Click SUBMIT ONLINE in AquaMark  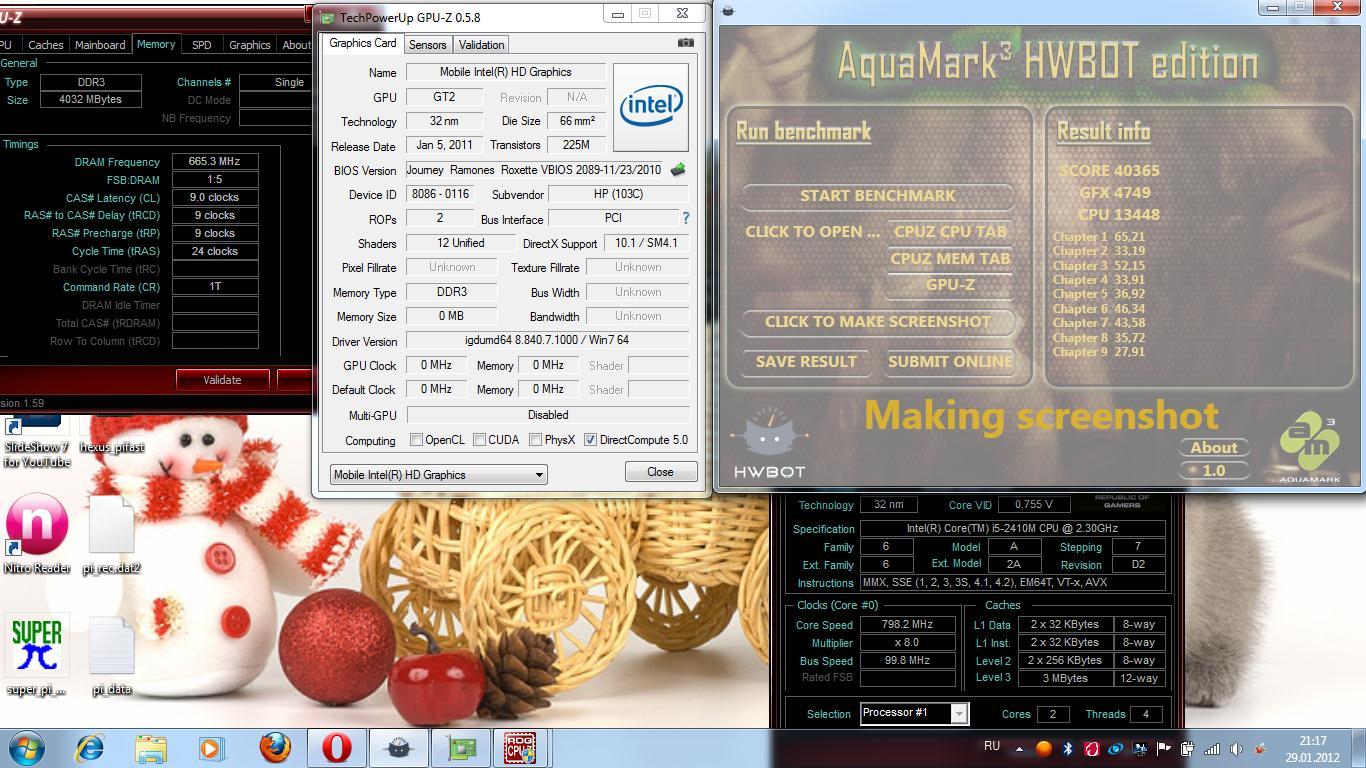[x=950, y=362]
